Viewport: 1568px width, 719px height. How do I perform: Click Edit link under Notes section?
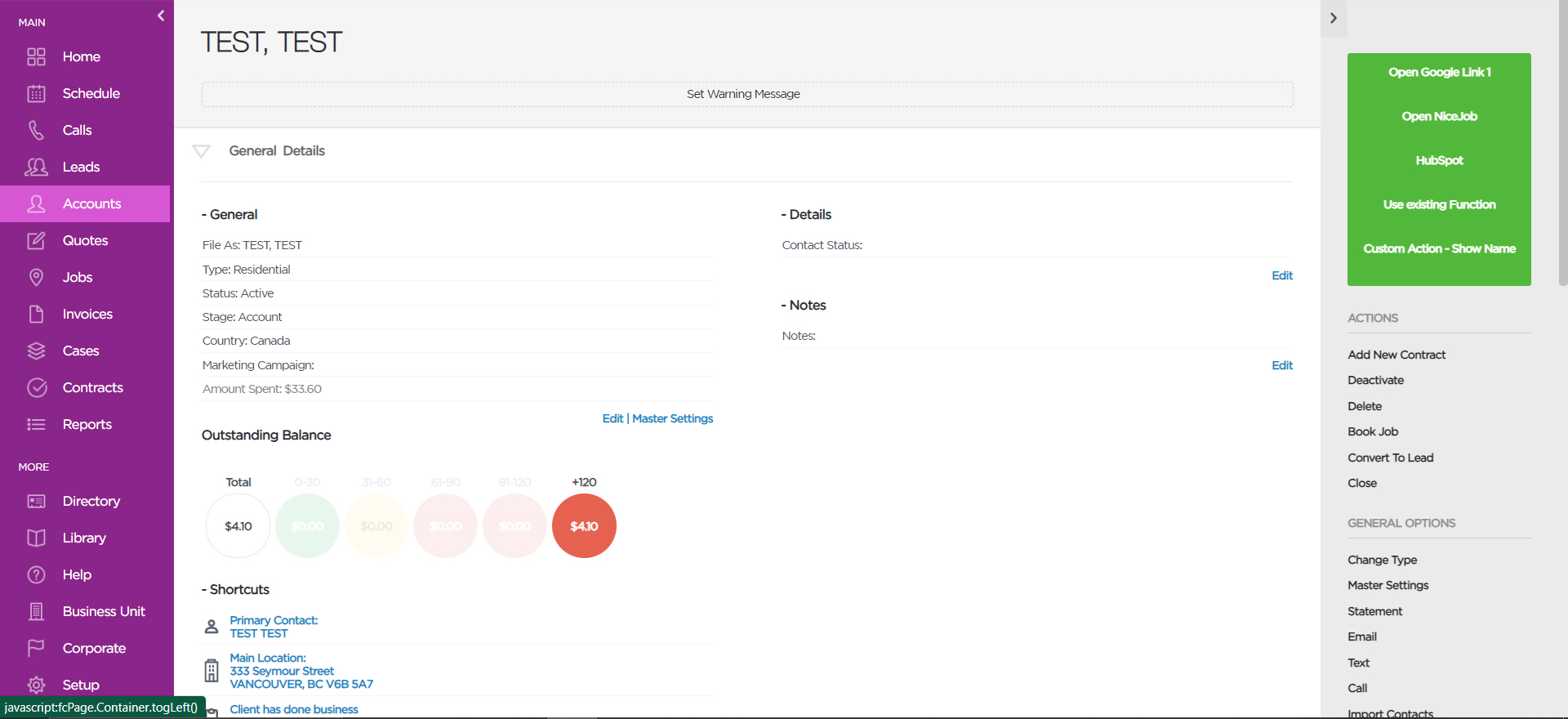click(1282, 365)
